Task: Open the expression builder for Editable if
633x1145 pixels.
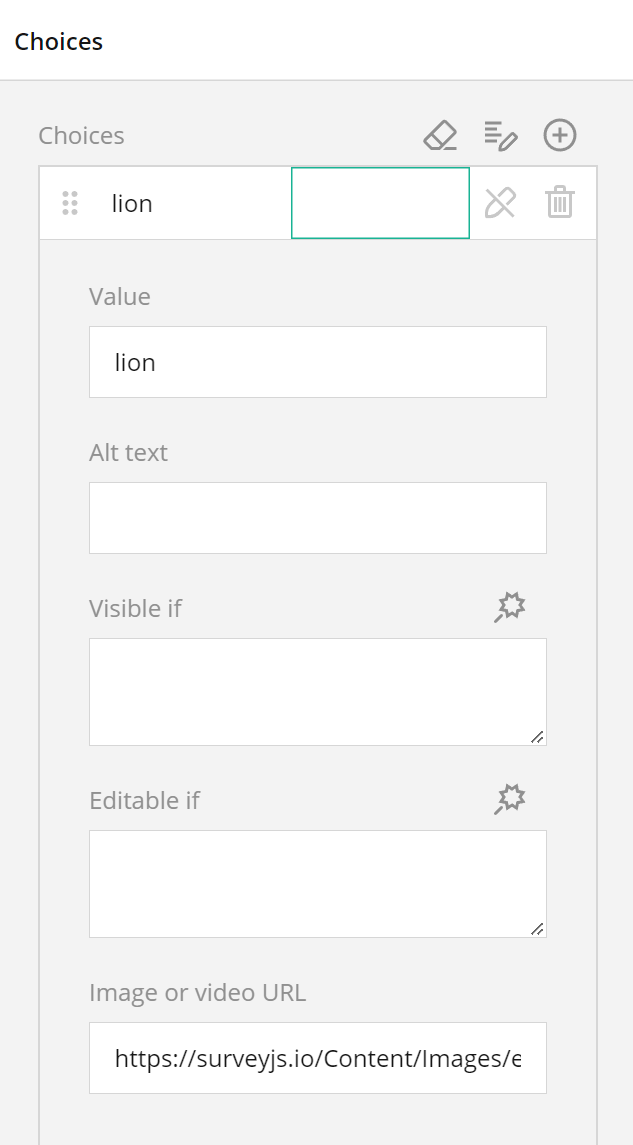Action: (x=510, y=799)
